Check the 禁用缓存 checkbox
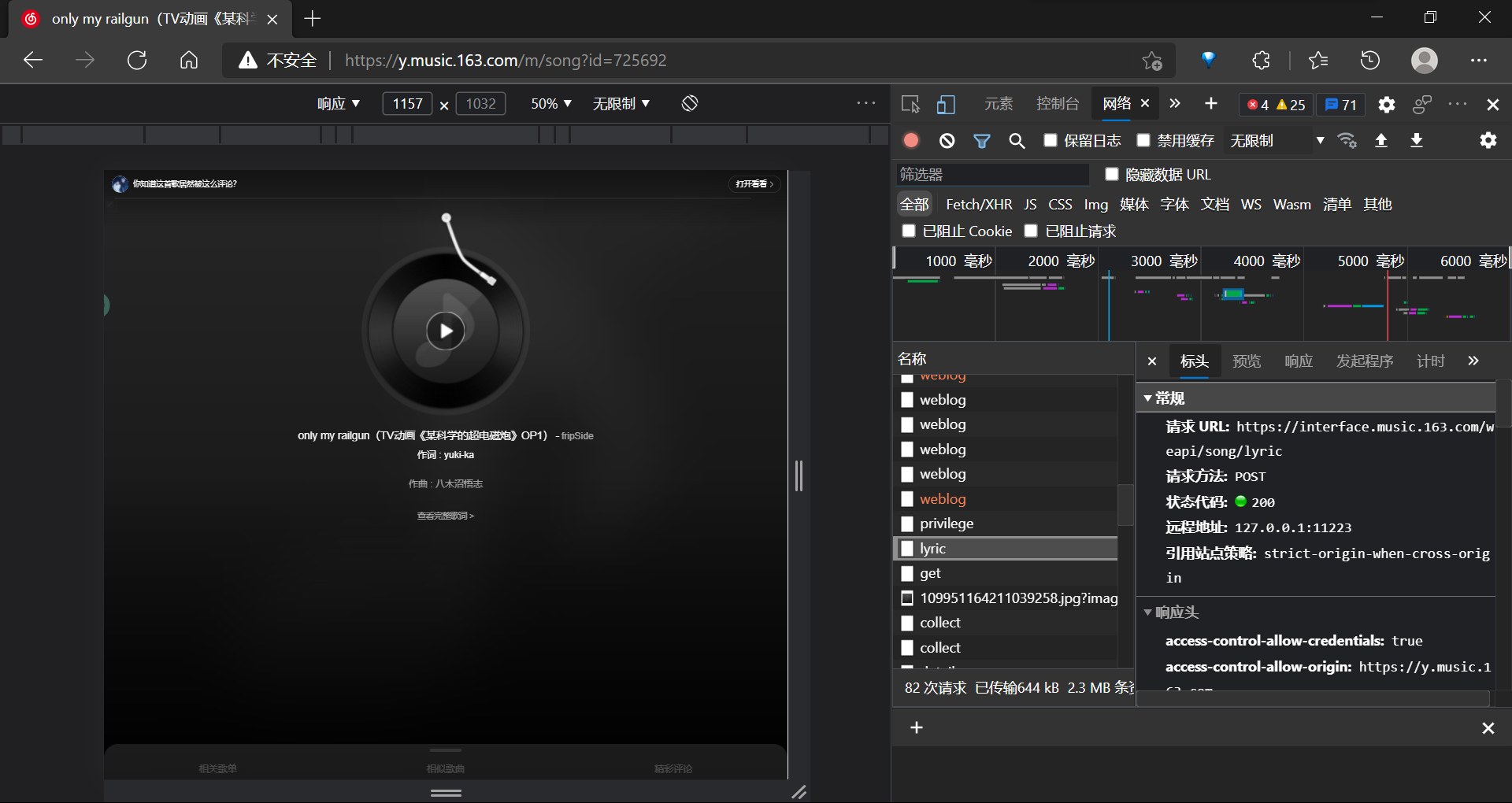Image resolution: width=1512 pixels, height=803 pixels. click(x=1143, y=141)
